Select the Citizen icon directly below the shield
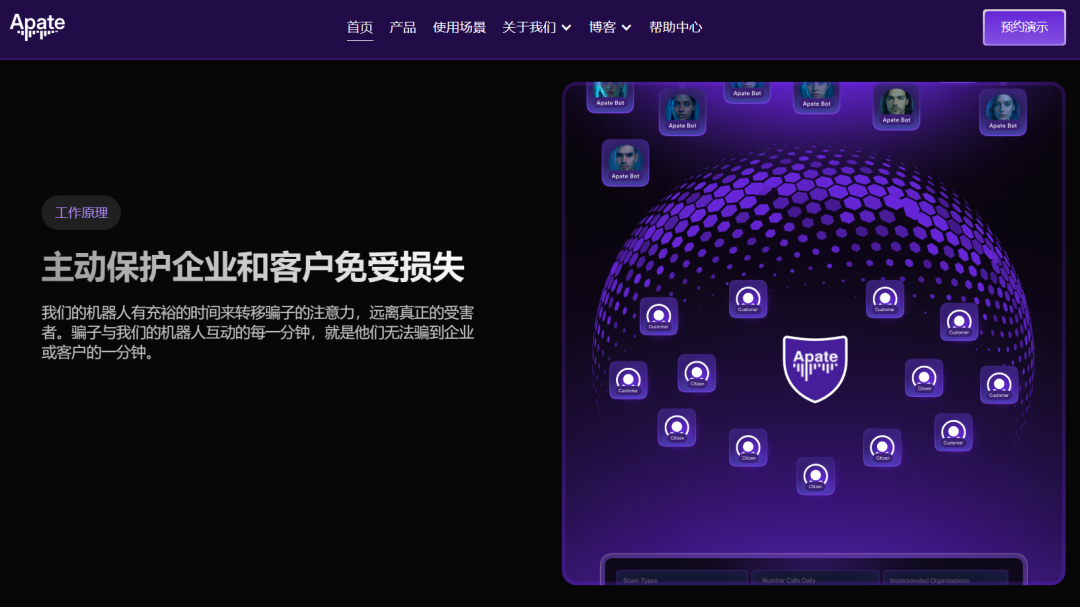The width and height of the screenshot is (1080, 607). coord(816,476)
